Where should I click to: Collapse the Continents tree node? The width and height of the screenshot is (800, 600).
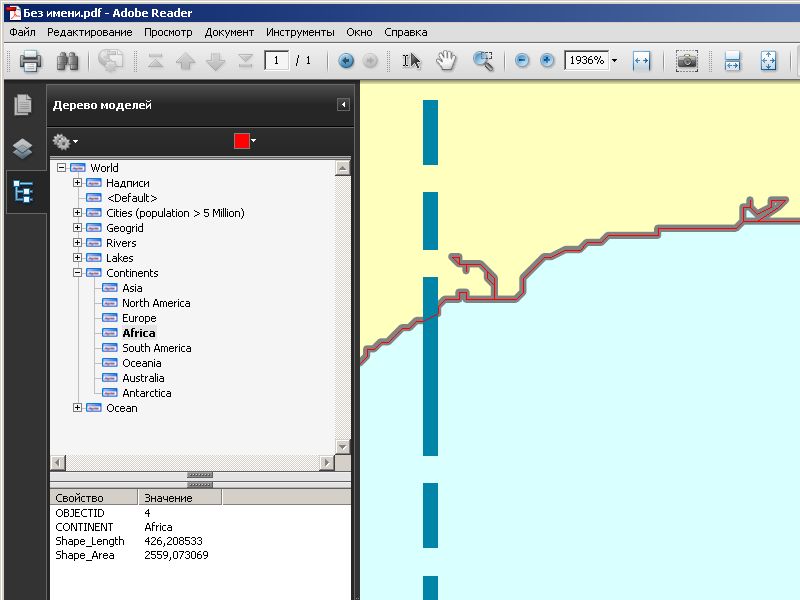[x=78, y=273]
